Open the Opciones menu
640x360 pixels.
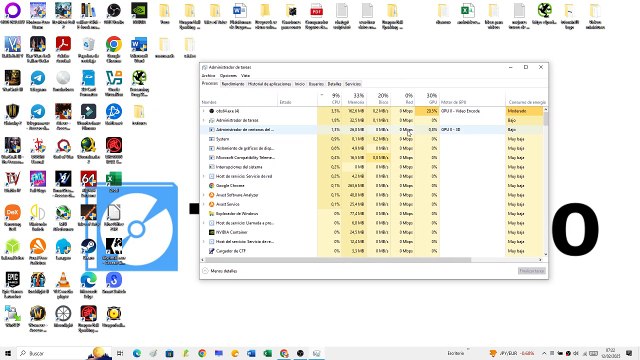click(228, 76)
